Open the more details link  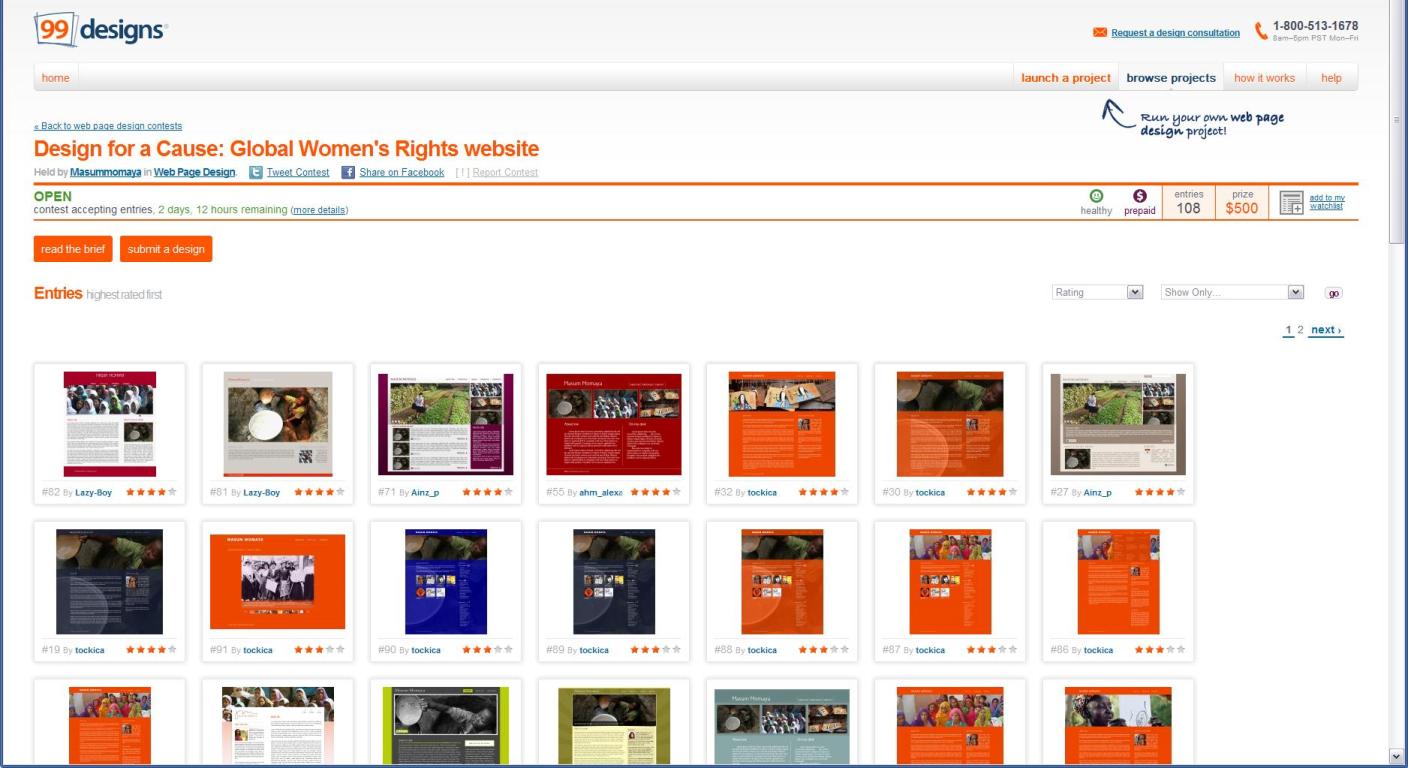click(320, 210)
